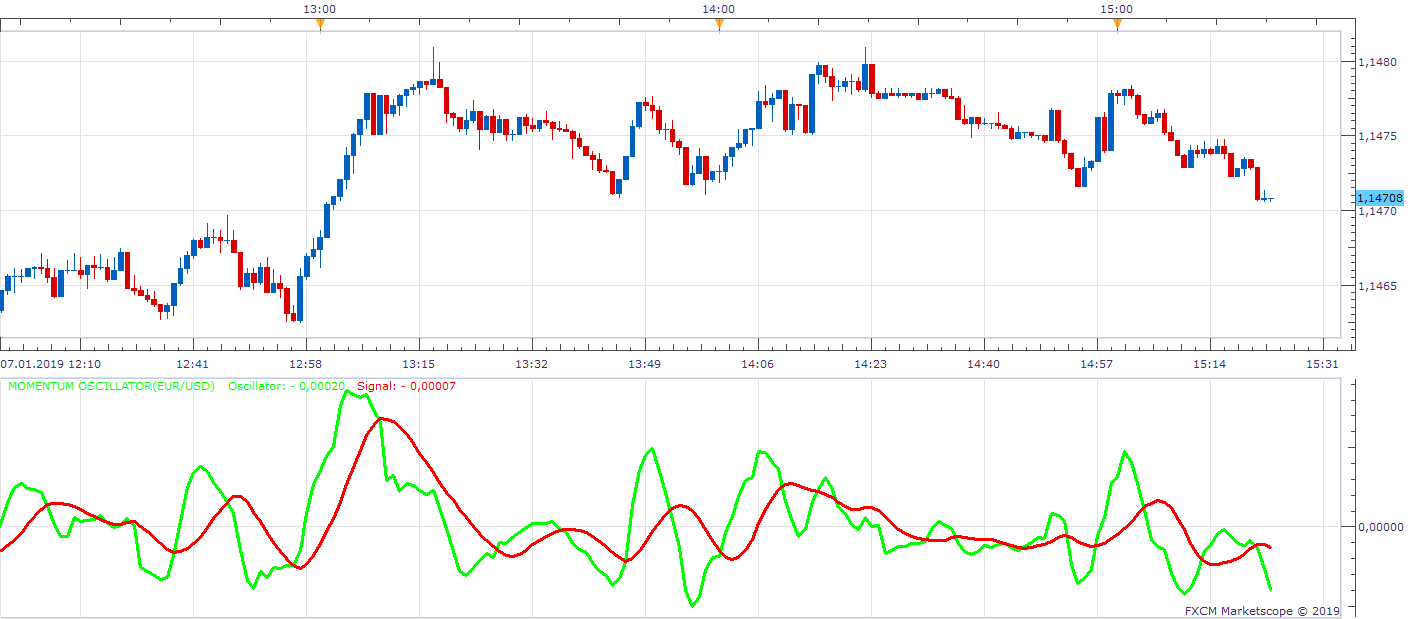Click the 15:00 hour label at top
This screenshot has width=1413, height=619.
pyautogui.click(x=1116, y=9)
